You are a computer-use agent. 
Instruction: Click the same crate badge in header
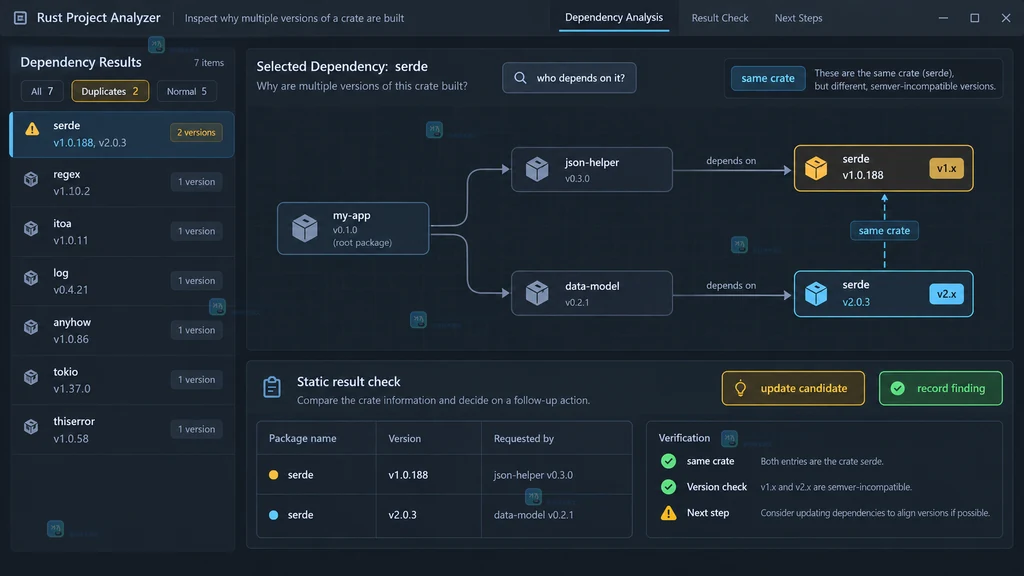coord(768,78)
